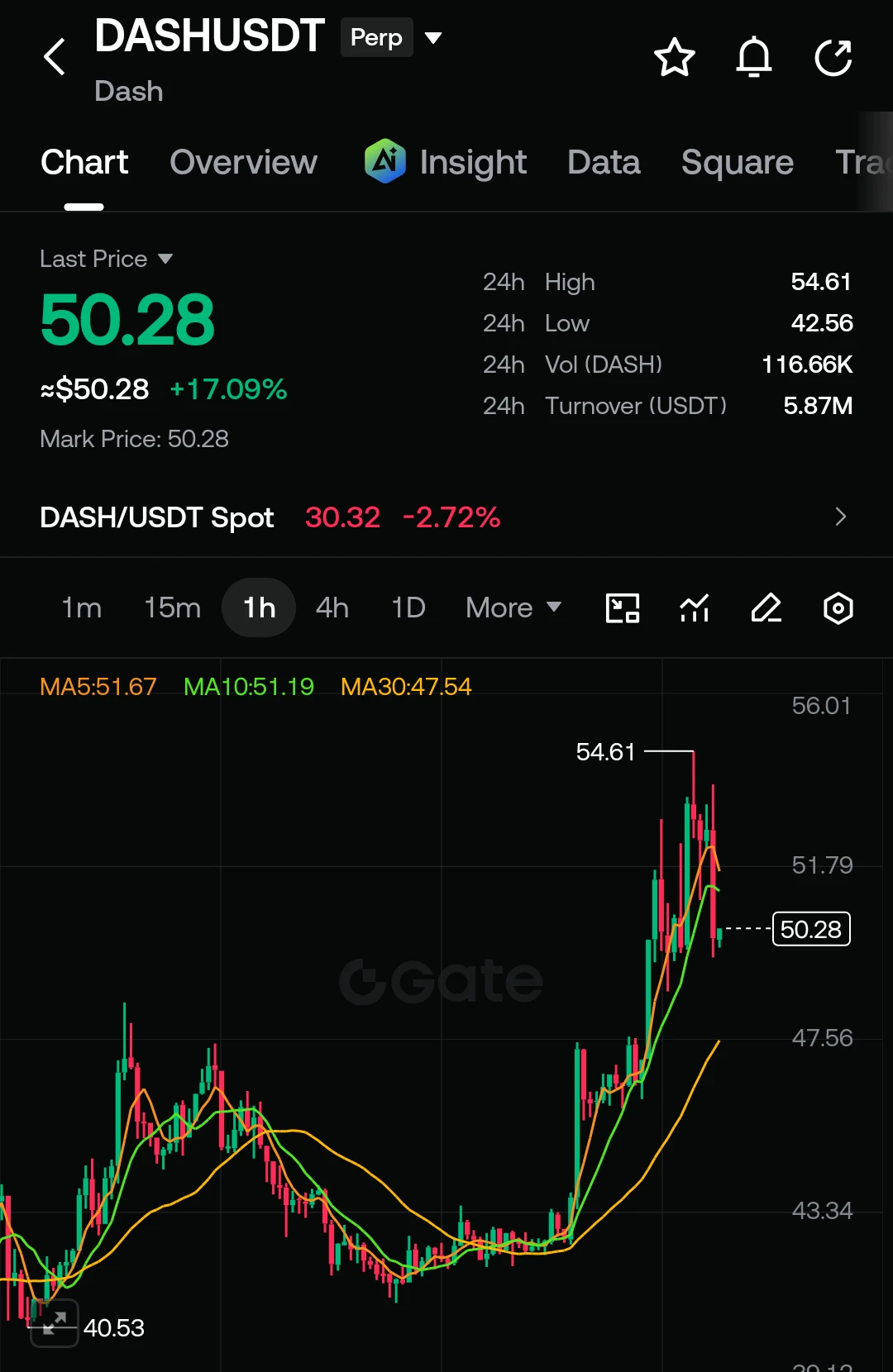This screenshot has height=1372, width=893.
Task: Tap the 56.01 price axis label
Action: (821, 706)
